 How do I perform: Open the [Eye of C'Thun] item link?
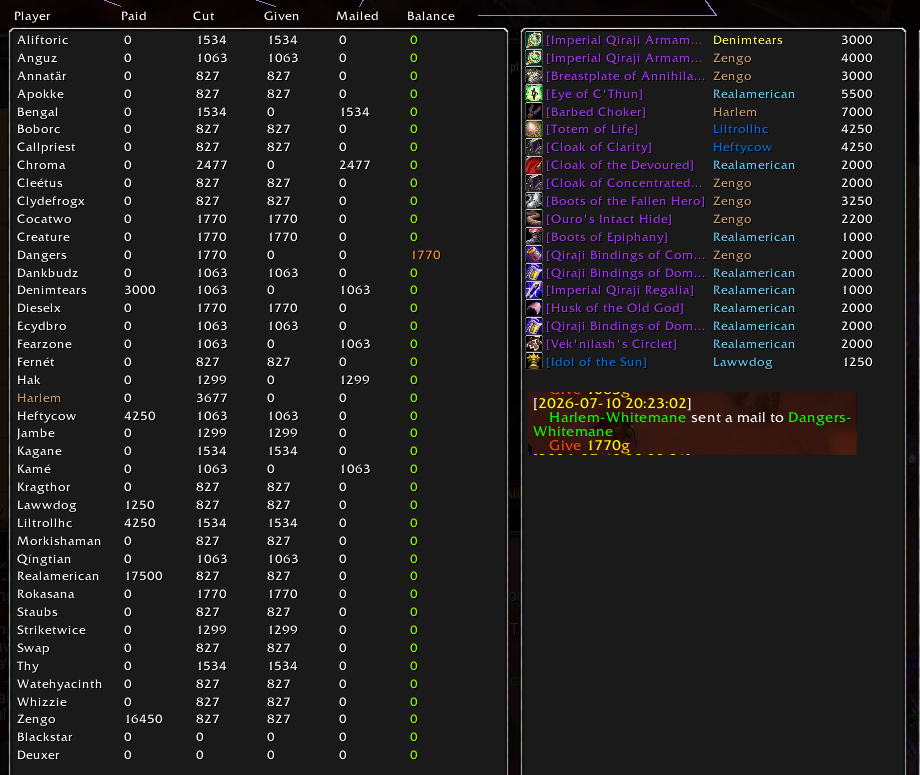pos(594,94)
